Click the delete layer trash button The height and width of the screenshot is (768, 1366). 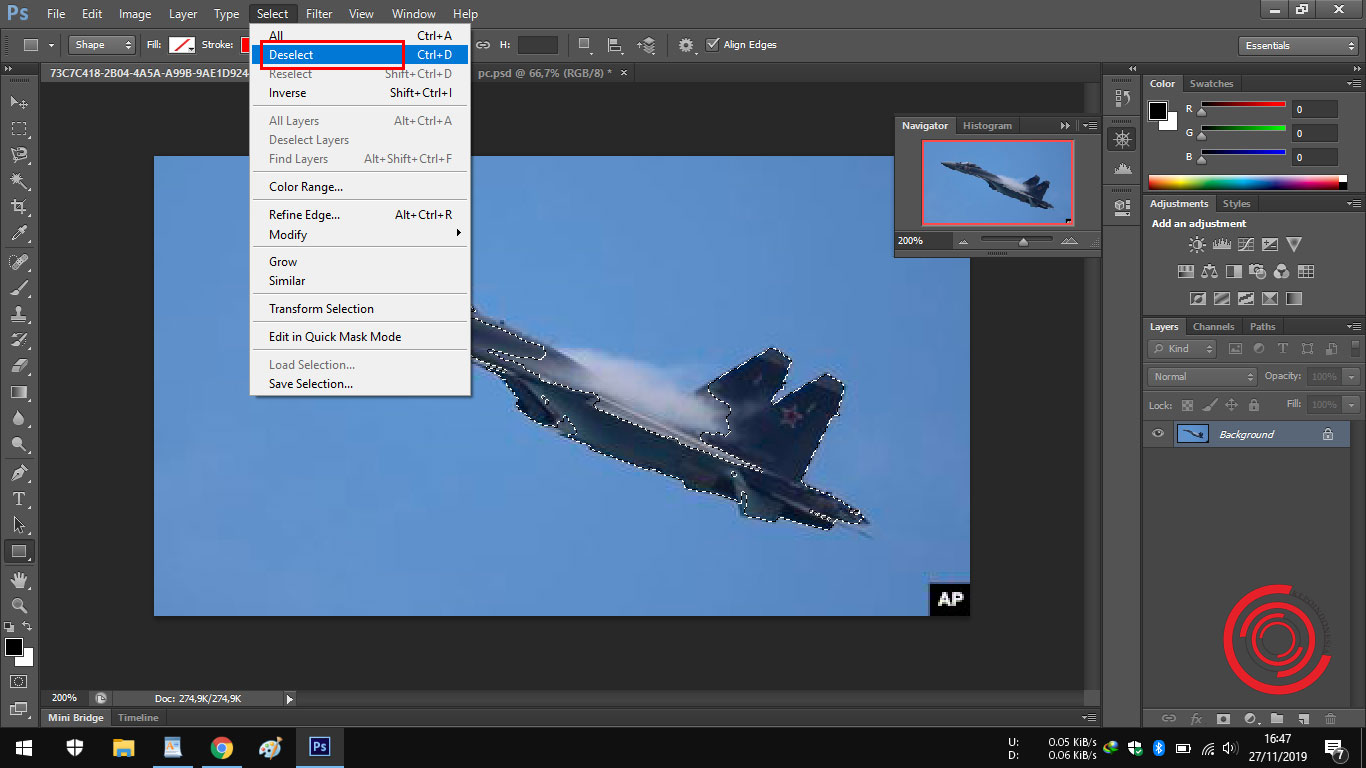1330,718
